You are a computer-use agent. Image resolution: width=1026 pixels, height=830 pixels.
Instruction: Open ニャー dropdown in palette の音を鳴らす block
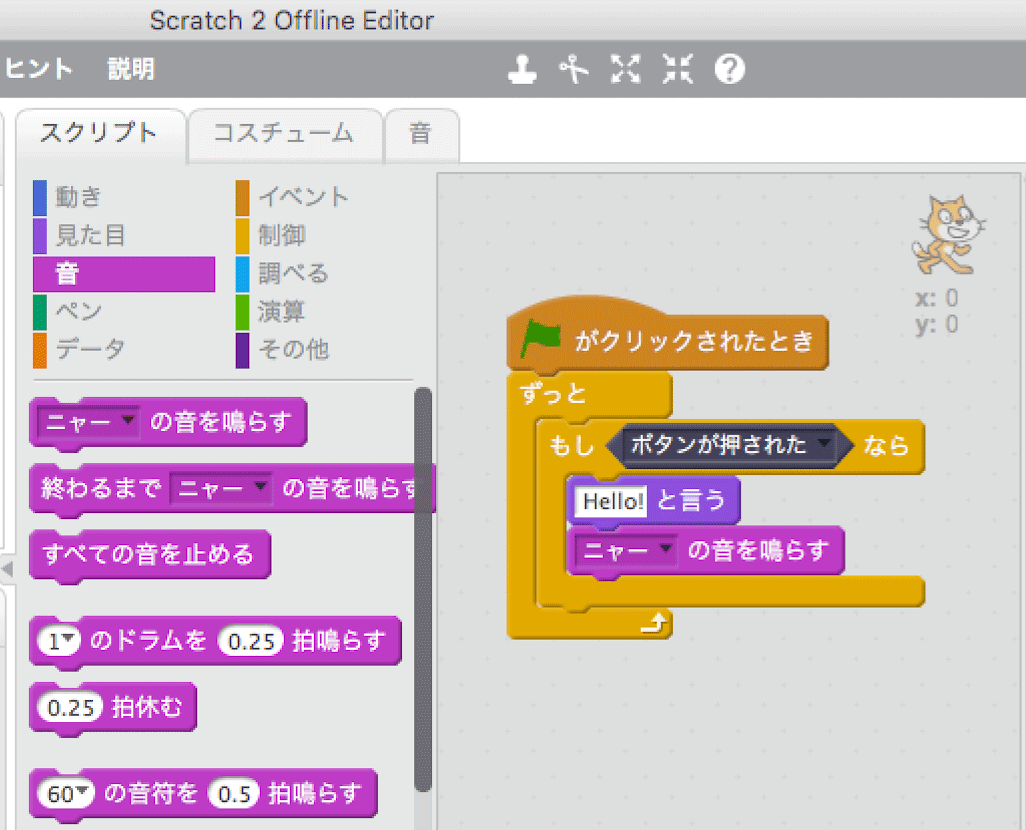88,422
